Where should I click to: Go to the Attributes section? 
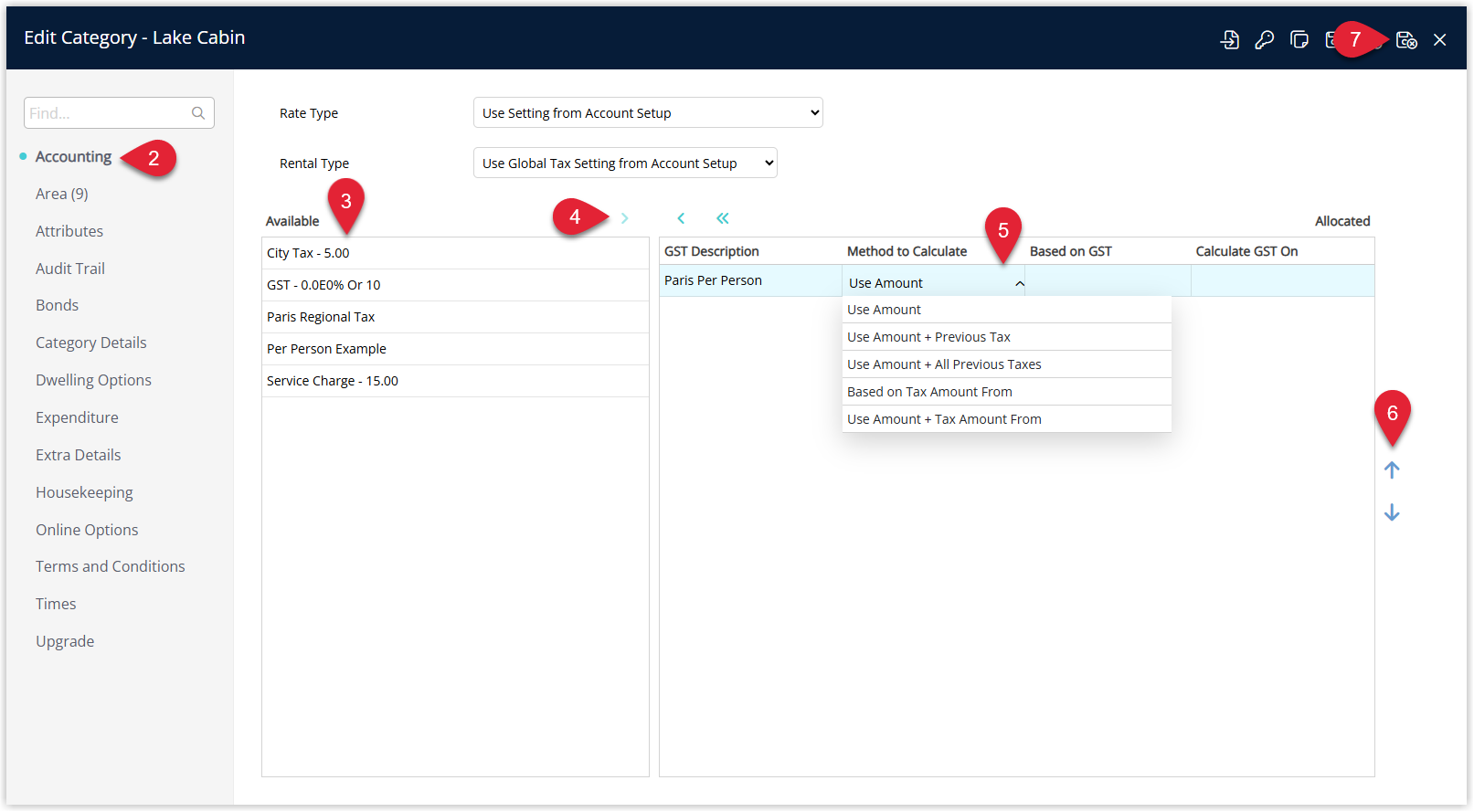(69, 231)
